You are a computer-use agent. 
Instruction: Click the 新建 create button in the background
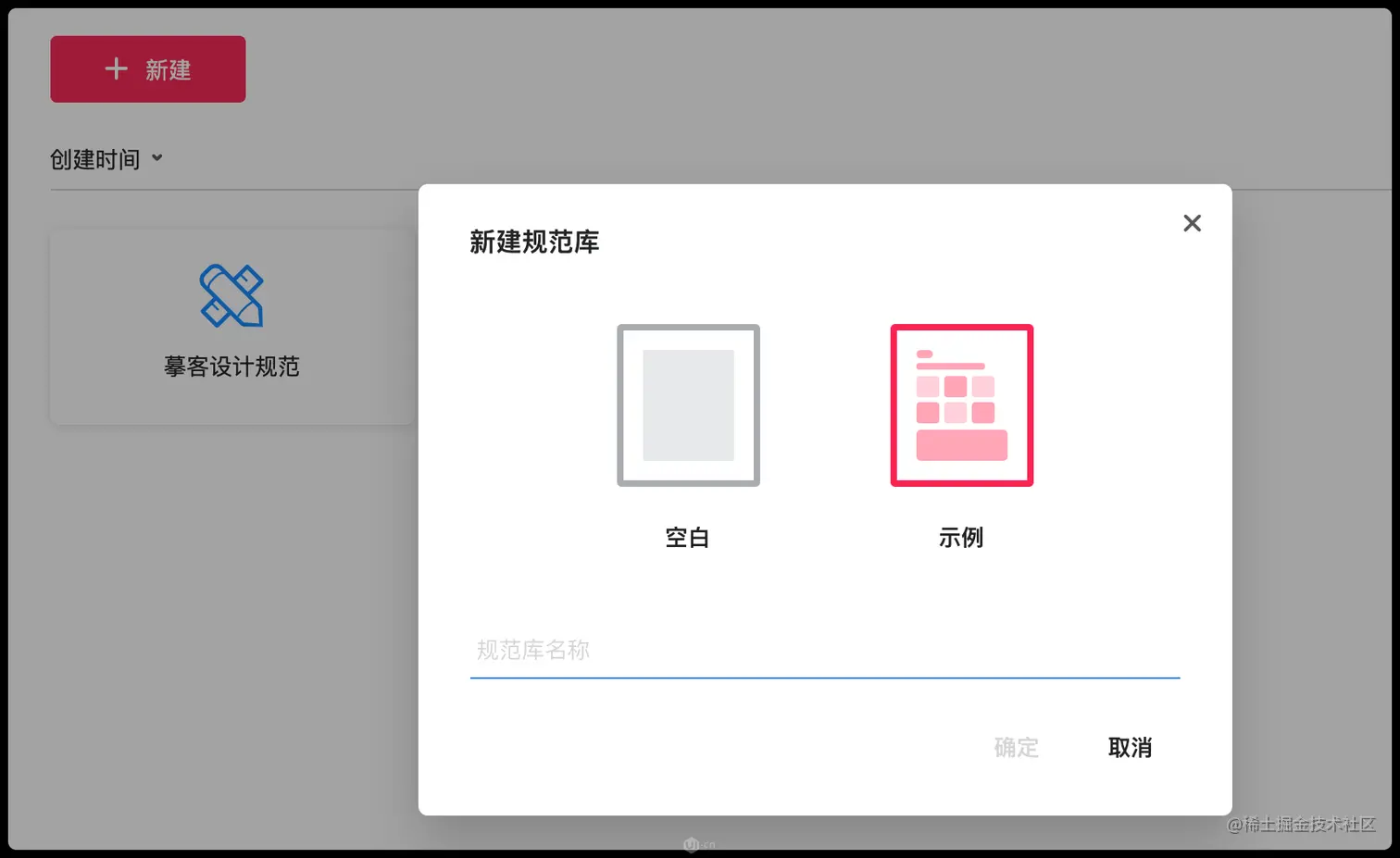tap(148, 69)
